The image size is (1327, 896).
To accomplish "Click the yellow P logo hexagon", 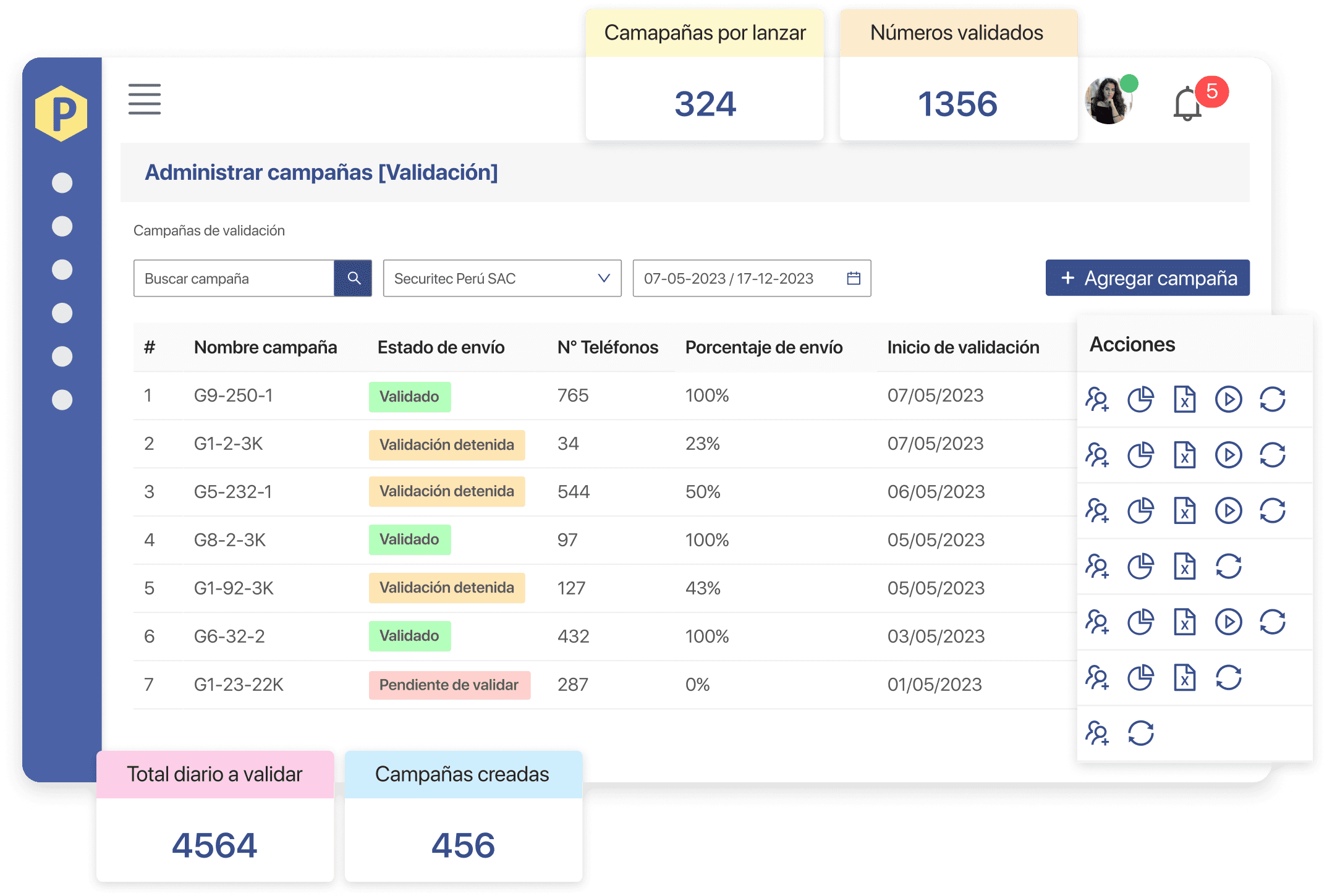I will 61,113.
